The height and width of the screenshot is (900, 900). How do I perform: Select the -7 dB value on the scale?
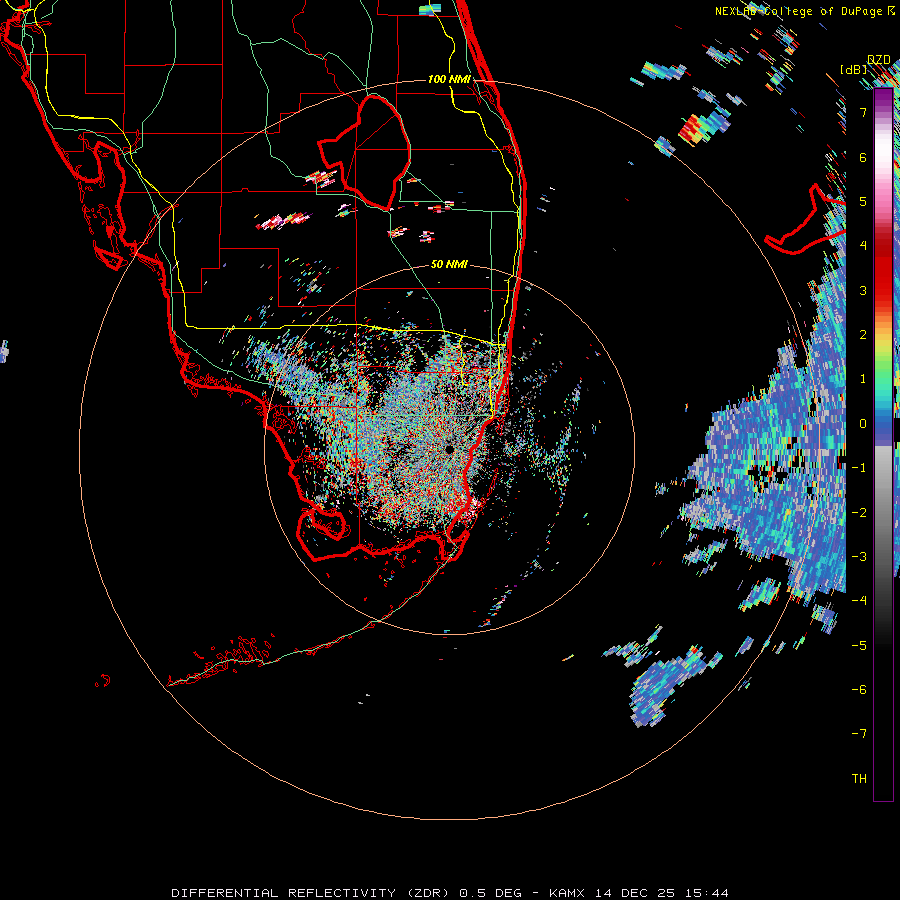point(859,734)
